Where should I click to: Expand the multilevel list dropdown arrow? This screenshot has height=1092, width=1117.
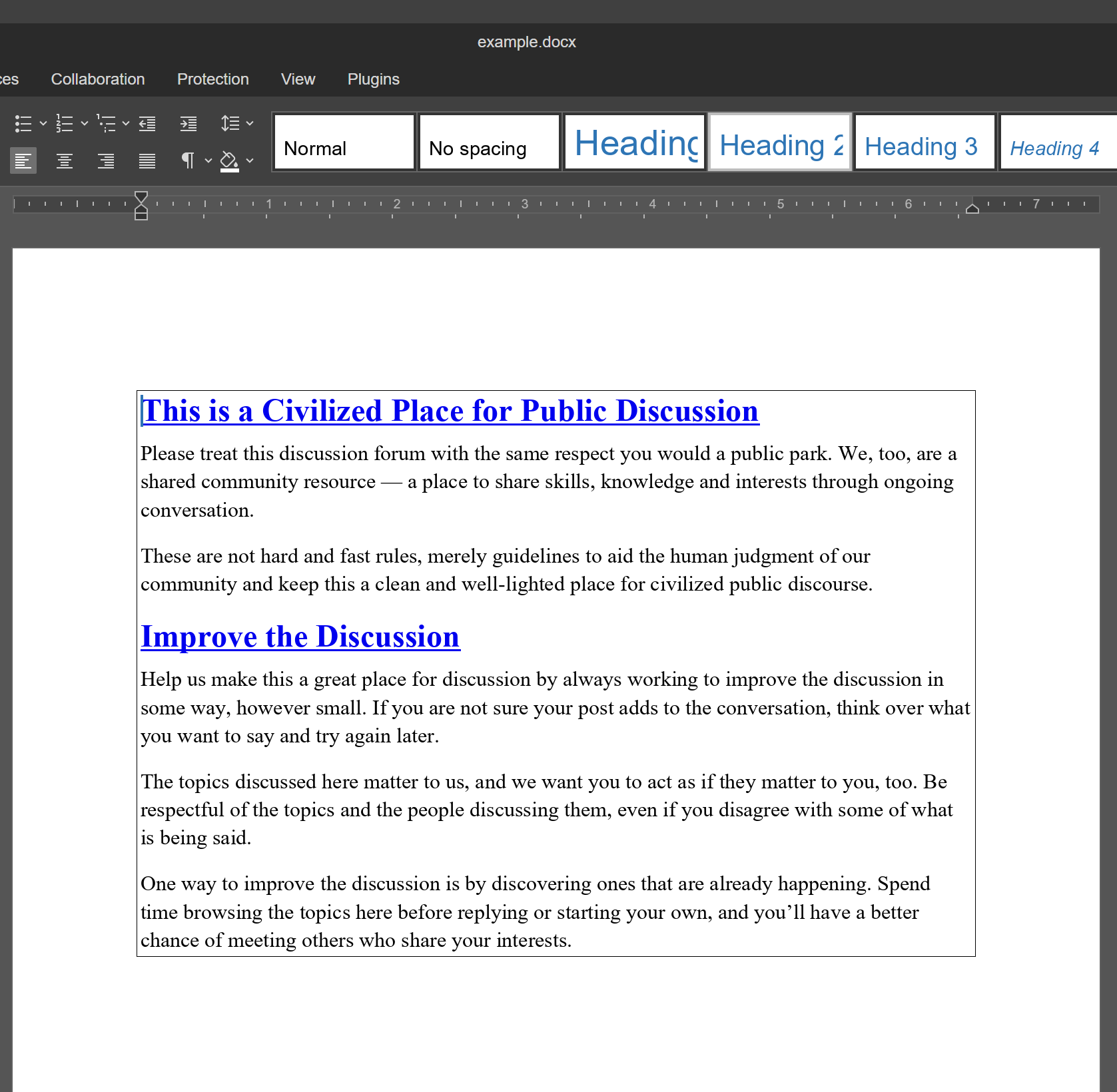click(x=126, y=123)
